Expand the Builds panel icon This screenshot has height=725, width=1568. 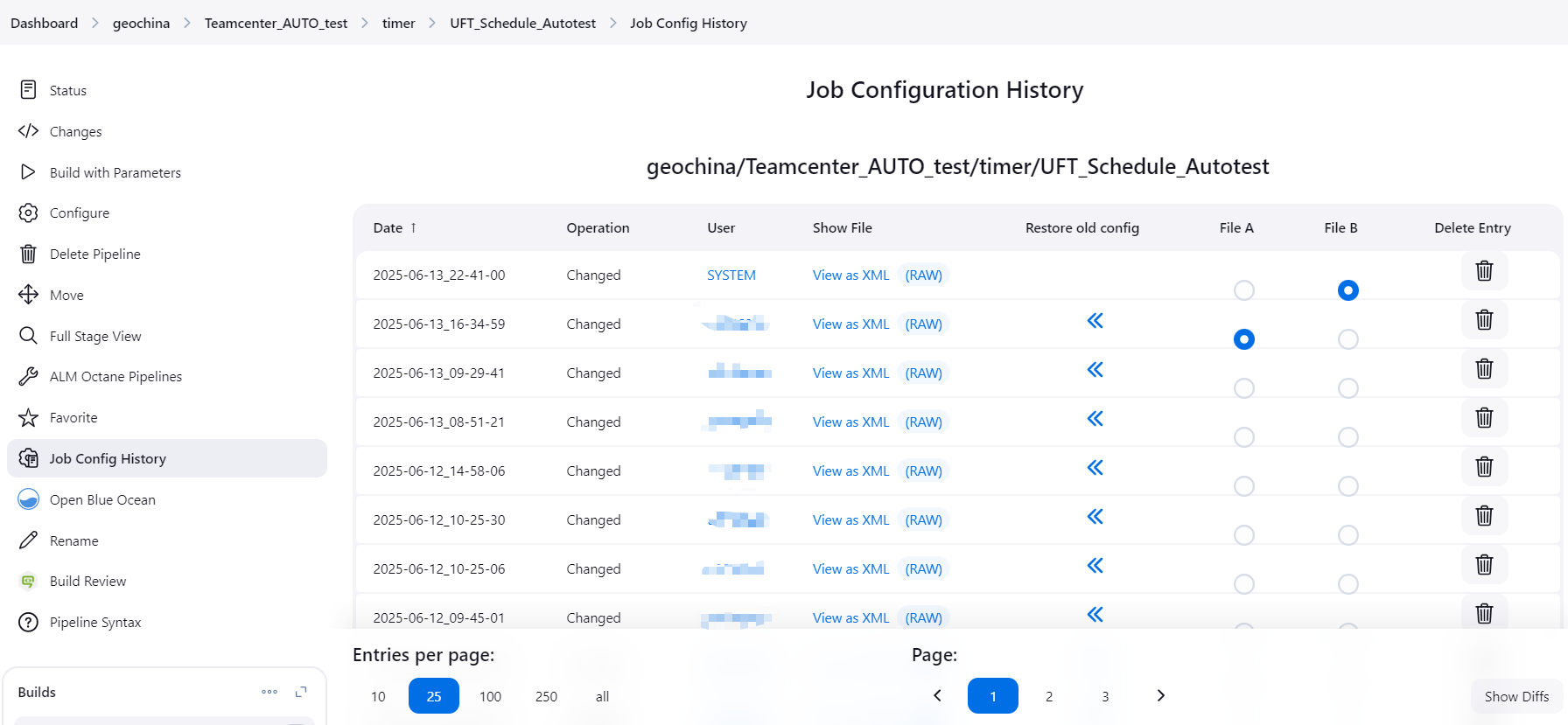(301, 692)
